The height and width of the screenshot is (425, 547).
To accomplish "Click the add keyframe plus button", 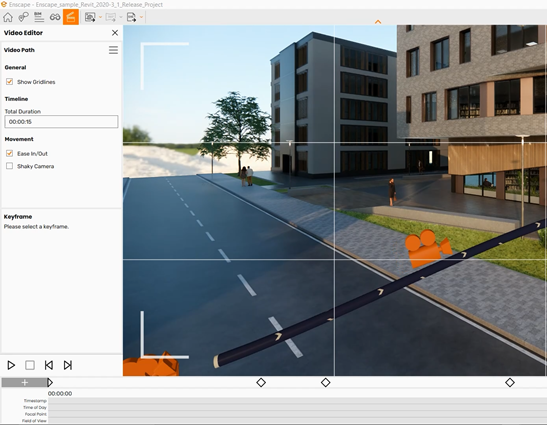I will coord(24,382).
